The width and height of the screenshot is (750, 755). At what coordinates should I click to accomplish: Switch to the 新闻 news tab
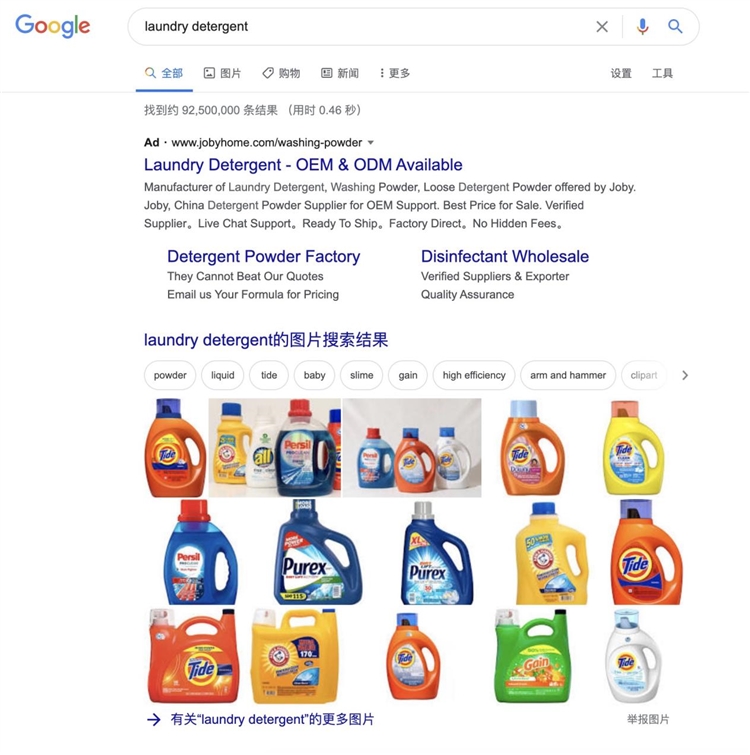pos(340,73)
